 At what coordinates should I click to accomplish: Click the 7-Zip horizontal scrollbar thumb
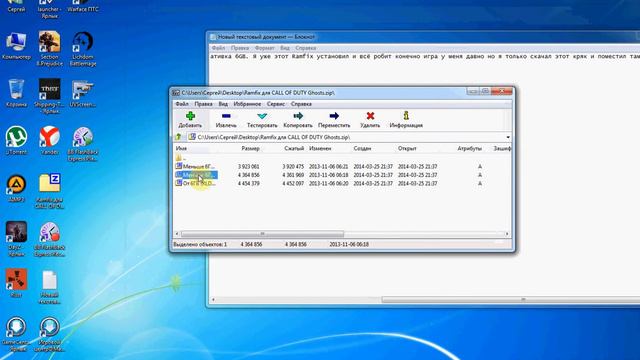[x=262, y=234]
